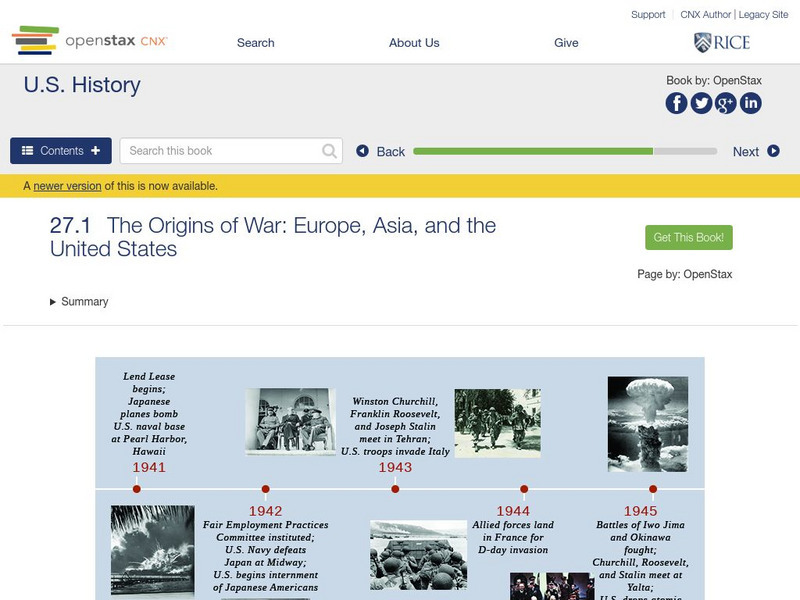
Task: Share via the Google Plus icon
Action: click(x=726, y=103)
